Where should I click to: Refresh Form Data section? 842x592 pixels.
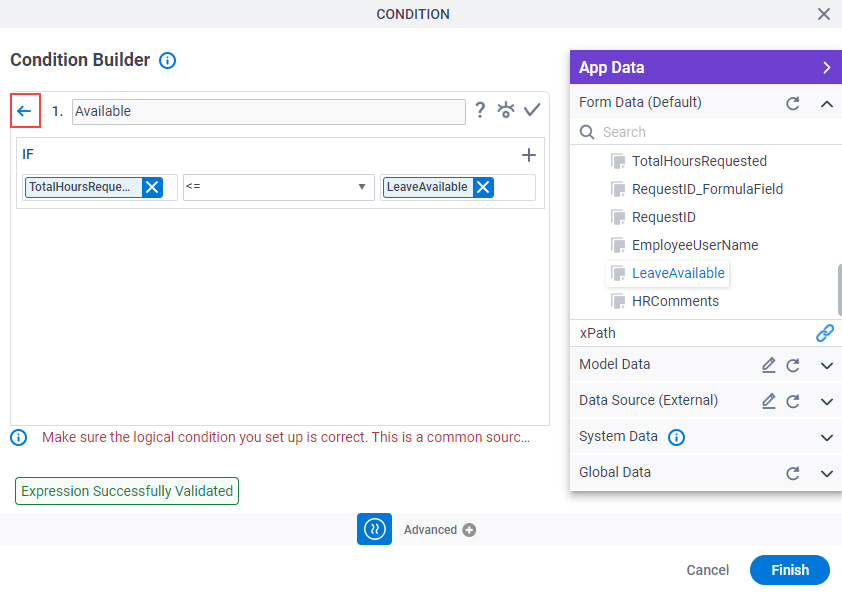[x=793, y=103]
